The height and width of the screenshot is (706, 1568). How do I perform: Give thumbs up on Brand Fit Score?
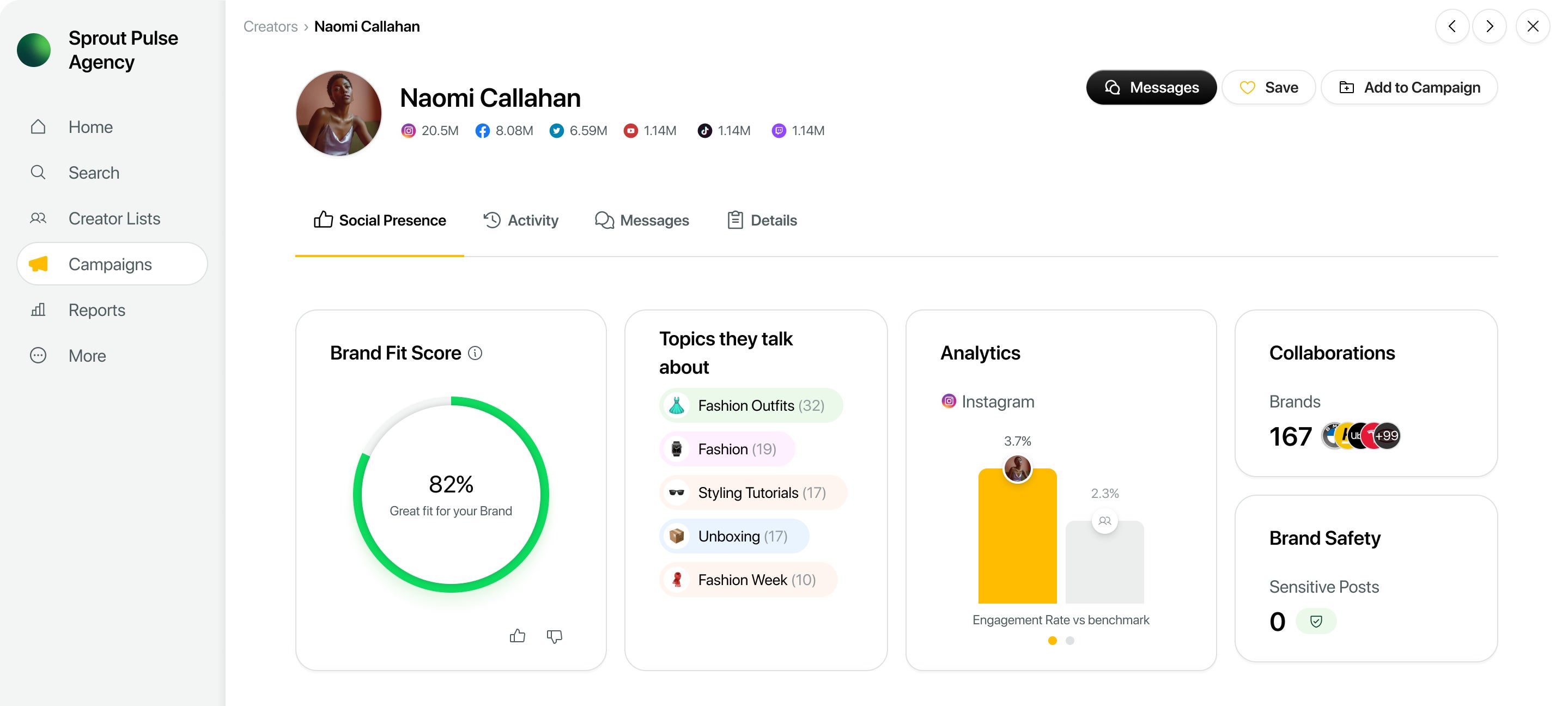(x=518, y=636)
